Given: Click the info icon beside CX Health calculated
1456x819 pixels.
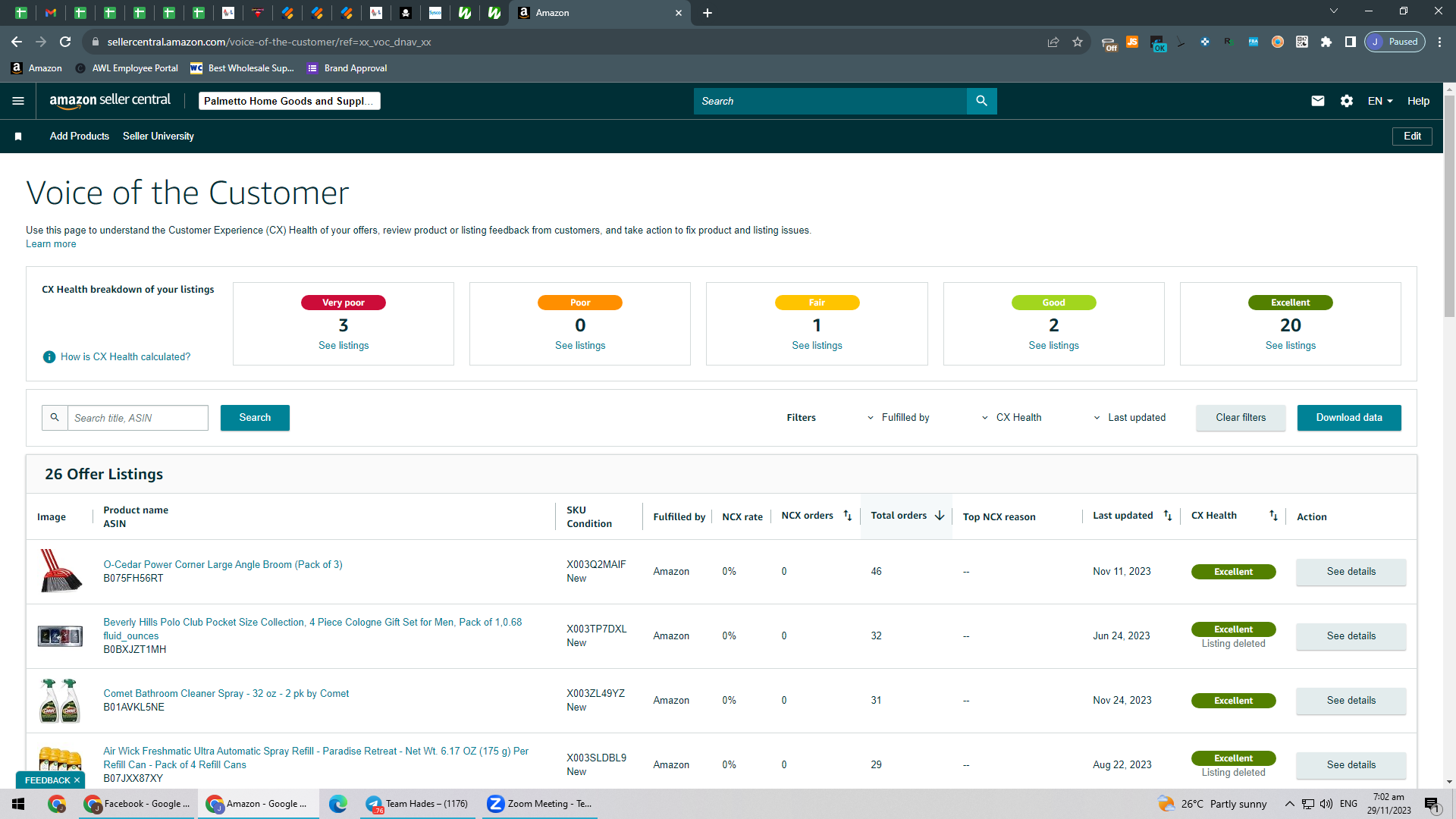Looking at the screenshot, I should coord(49,356).
